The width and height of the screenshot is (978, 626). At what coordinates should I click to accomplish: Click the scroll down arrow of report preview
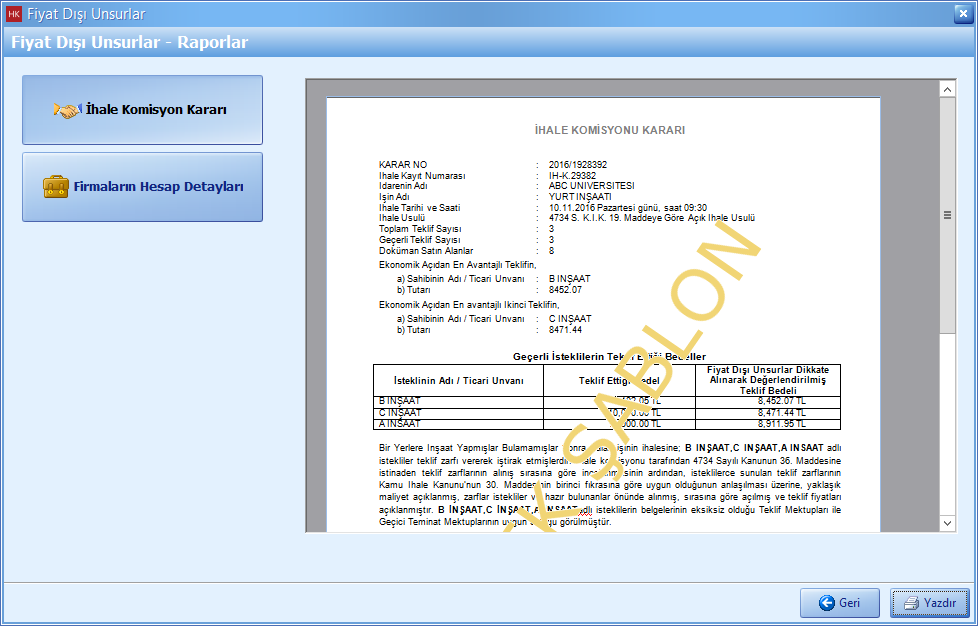(x=947, y=523)
